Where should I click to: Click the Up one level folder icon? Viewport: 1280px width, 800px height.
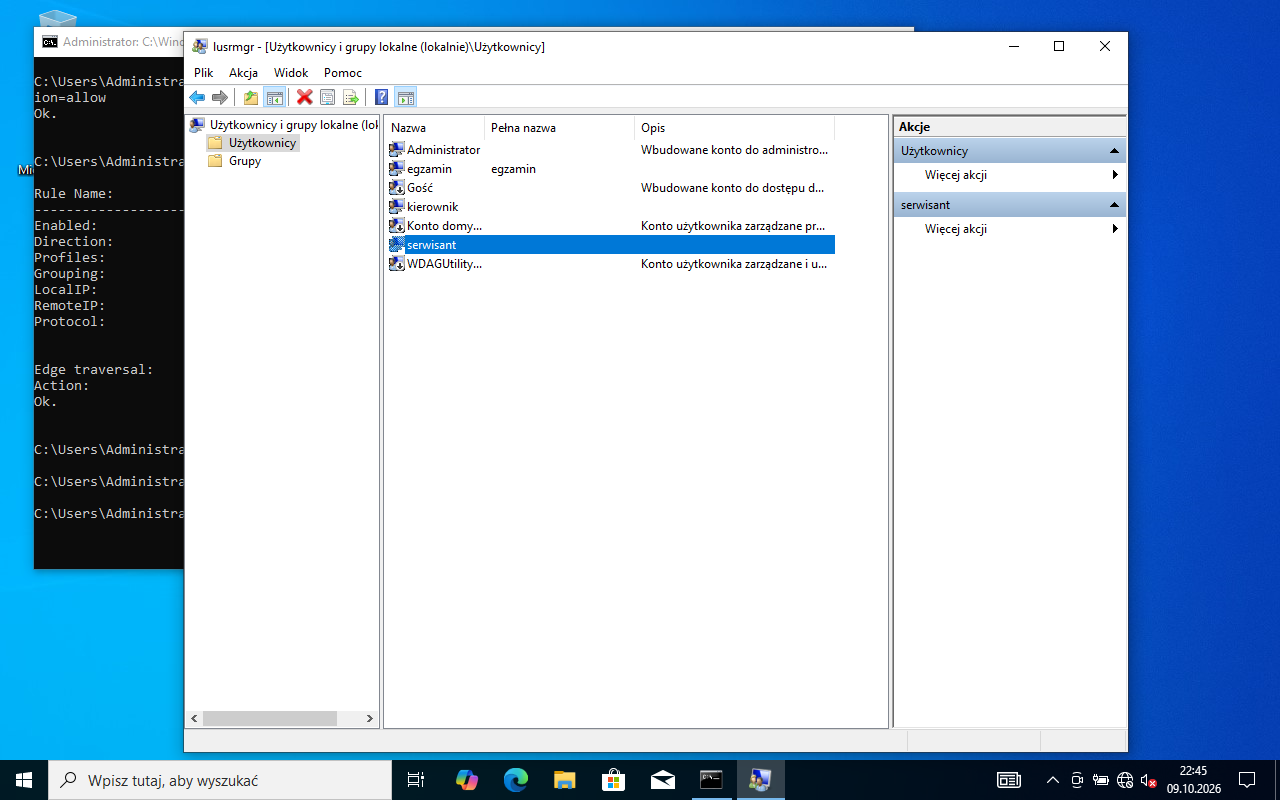(250, 97)
